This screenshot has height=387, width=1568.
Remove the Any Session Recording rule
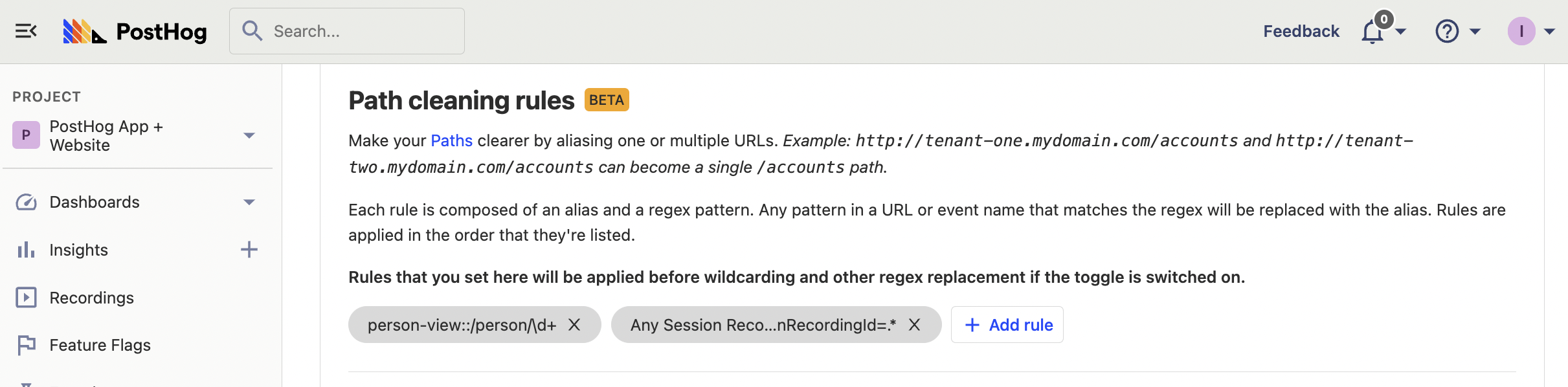[914, 325]
